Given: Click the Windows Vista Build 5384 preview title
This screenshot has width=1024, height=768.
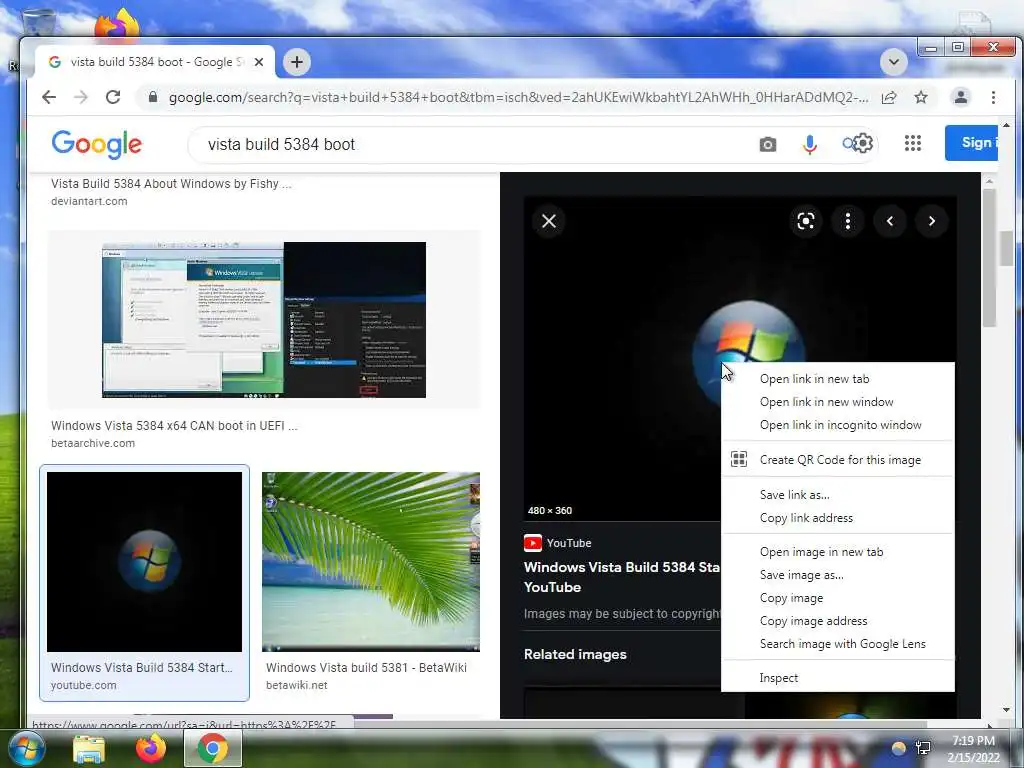Looking at the screenshot, I should pos(622,577).
